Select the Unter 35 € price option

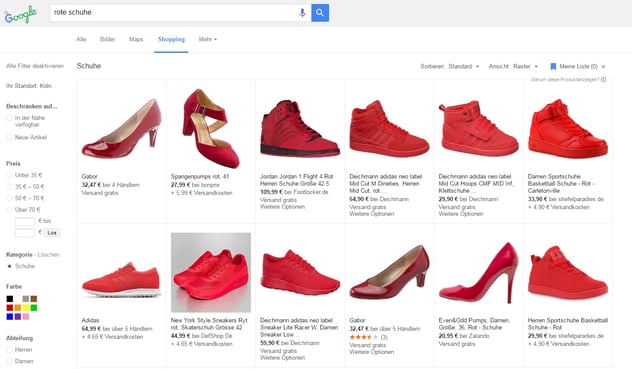(9, 175)
